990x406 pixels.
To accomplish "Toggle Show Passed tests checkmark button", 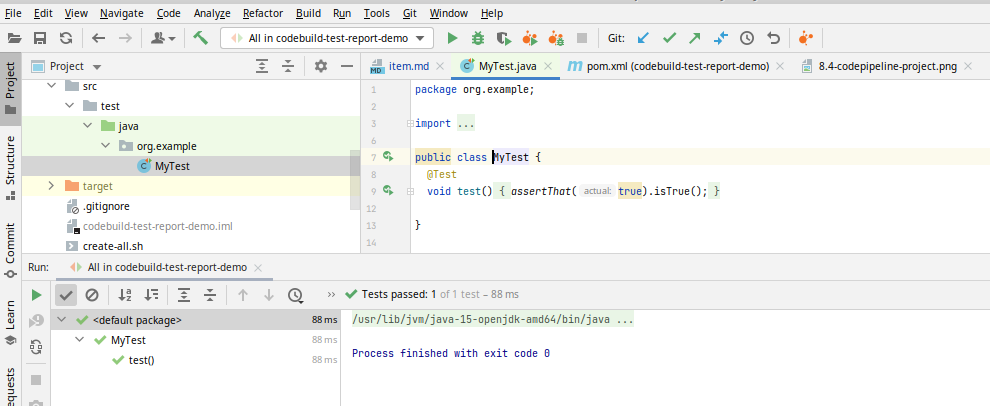I will [x=66, y=295].
